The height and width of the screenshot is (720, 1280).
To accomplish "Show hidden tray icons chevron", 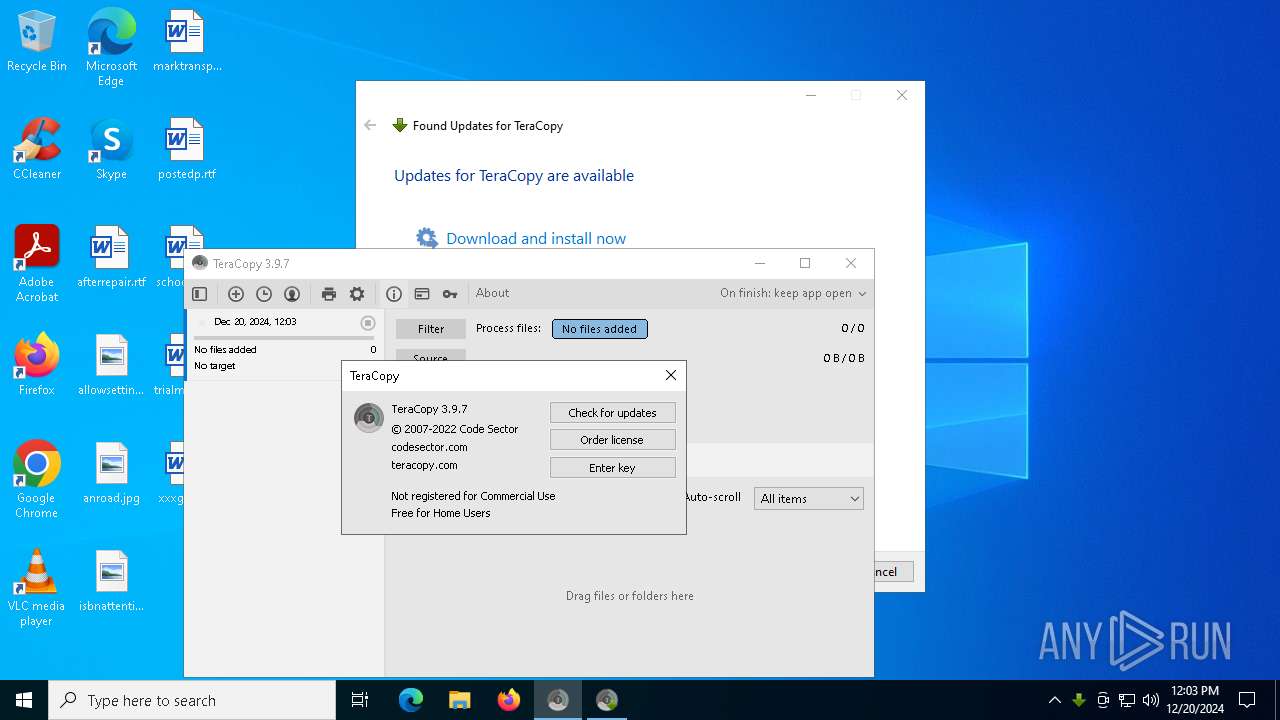I will [x=1055, y=700].
